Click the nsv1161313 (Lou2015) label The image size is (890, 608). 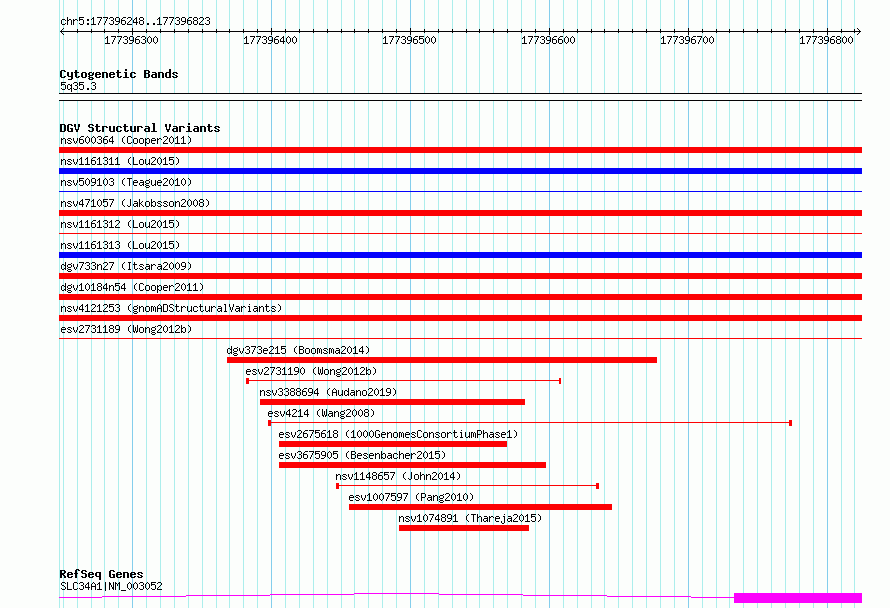[x=120, y=245]
